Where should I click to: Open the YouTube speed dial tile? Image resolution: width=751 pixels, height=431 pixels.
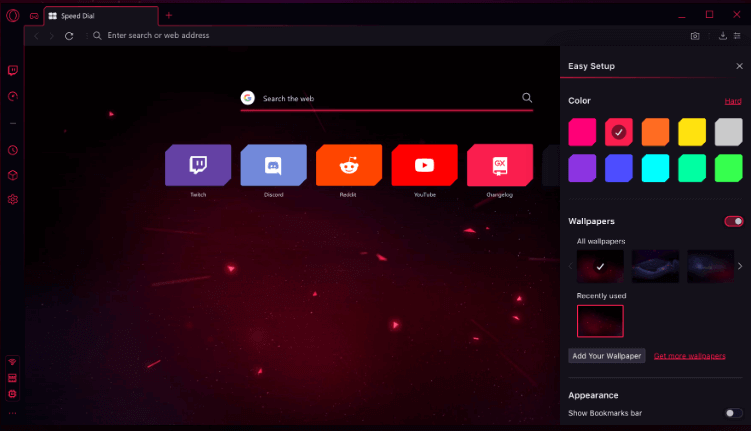pyautogui.click(x=424, y=165)
